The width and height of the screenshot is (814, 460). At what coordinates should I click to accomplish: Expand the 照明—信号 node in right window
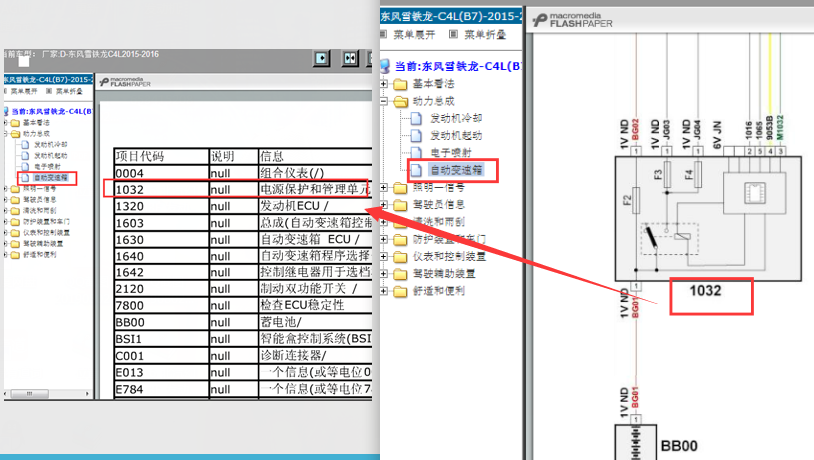pyautogui.click(x=384, y=187)
